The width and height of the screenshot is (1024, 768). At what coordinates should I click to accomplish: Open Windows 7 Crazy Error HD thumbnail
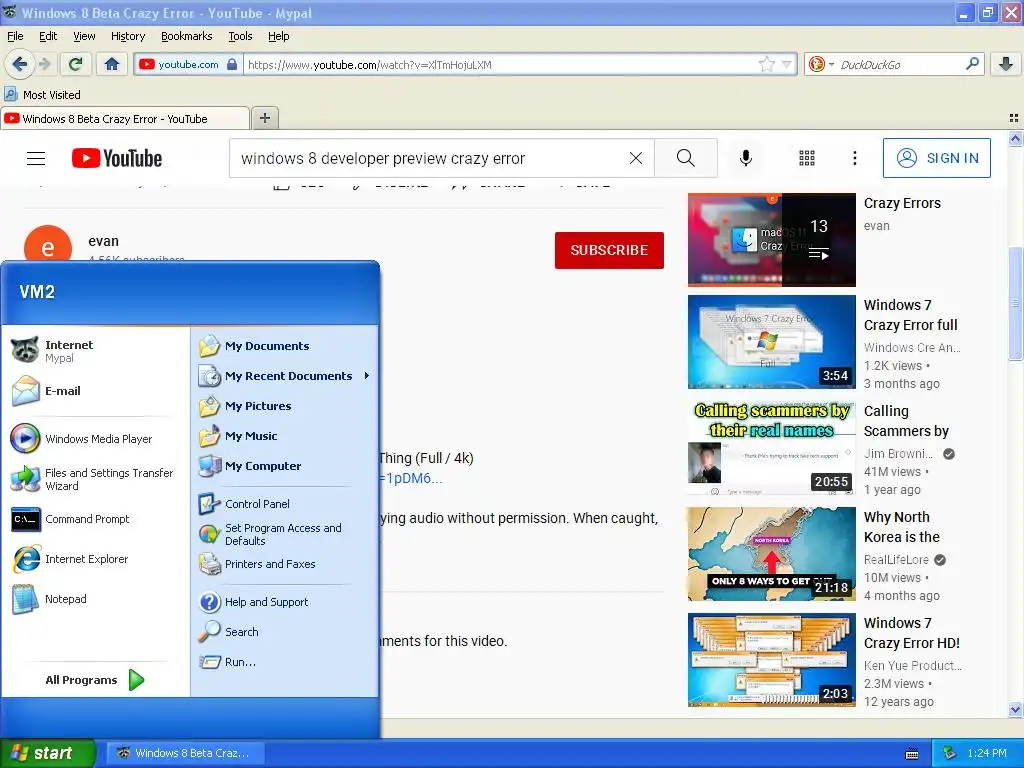[x=771, y=660]
